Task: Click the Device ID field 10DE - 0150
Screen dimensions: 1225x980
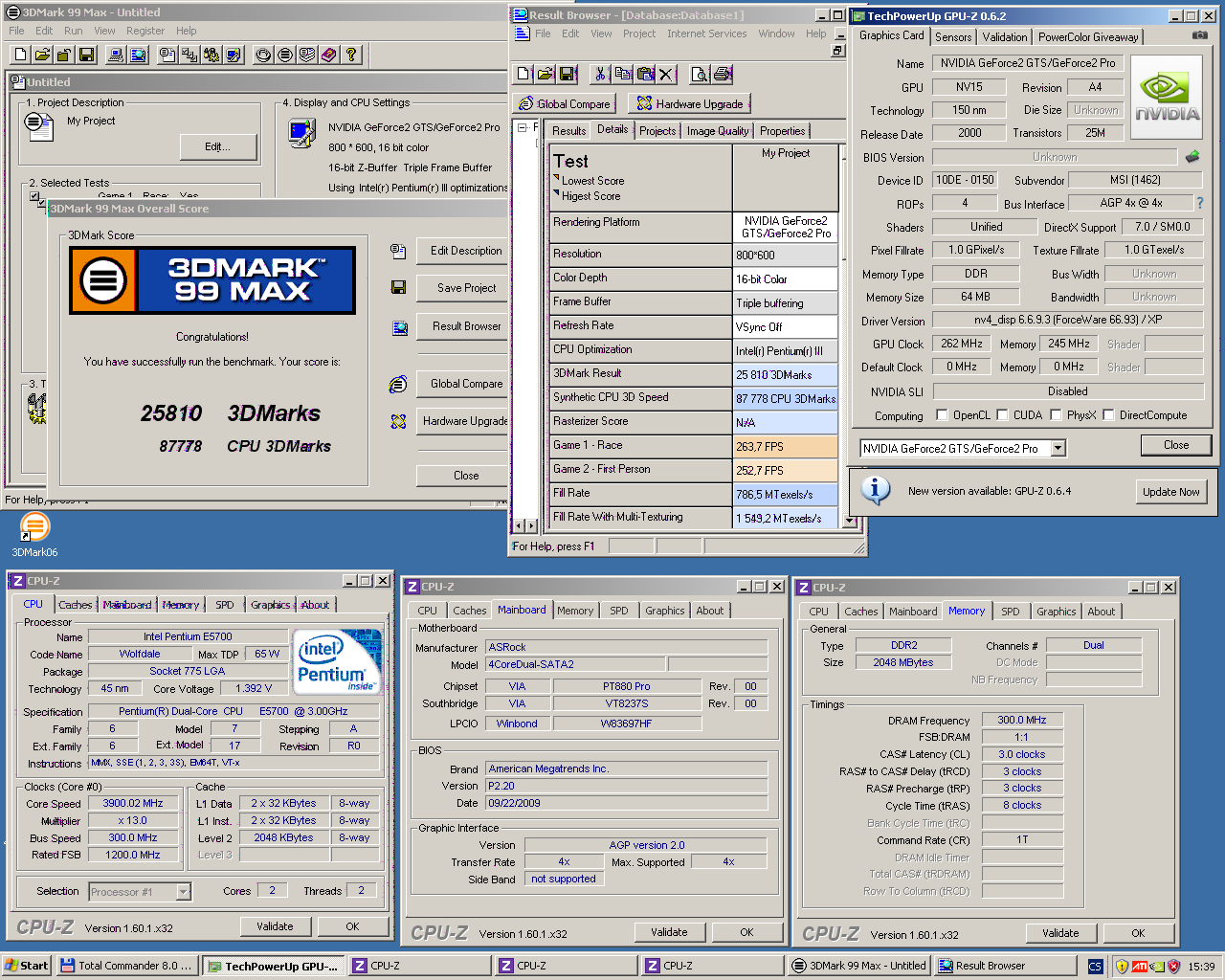Action: [x=965, y=180]
